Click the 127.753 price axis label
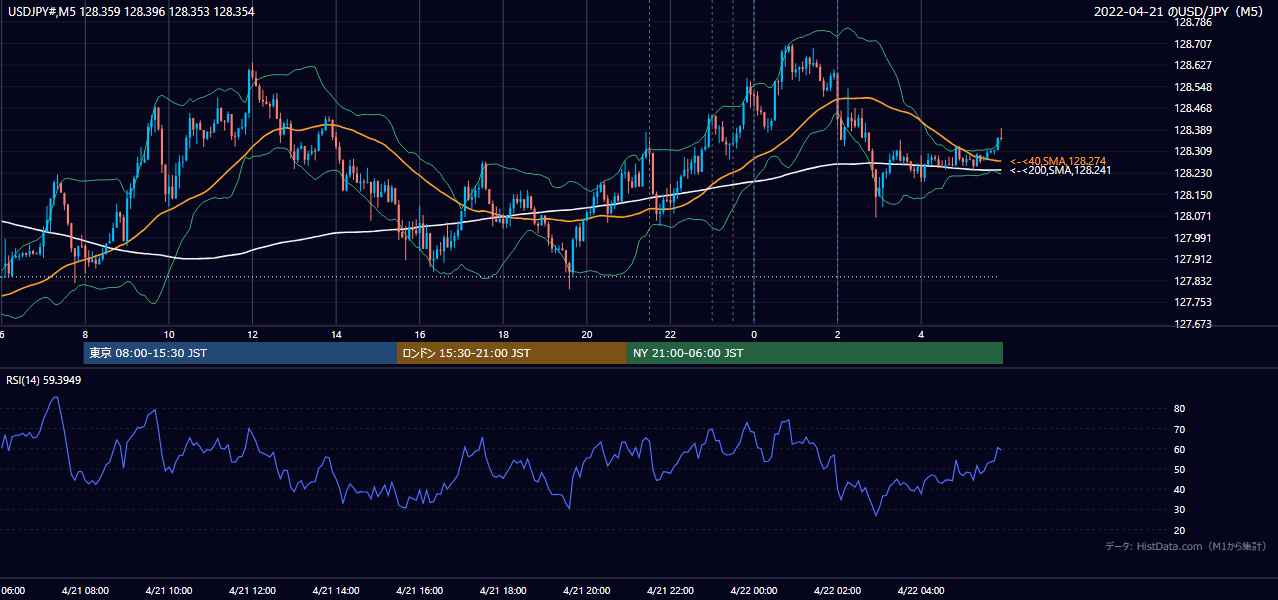 click(x=1193, y=302)
